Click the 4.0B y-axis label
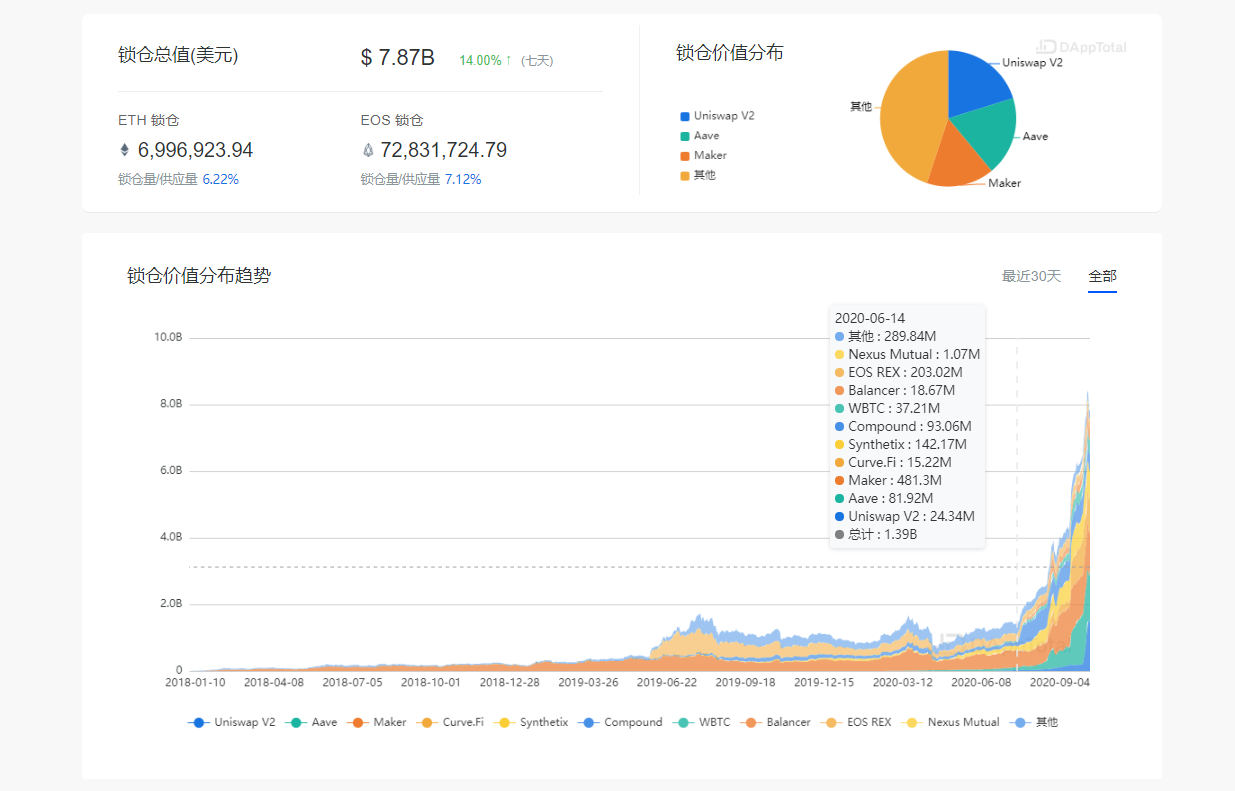1235x791 pixels. click(x=170, y=537)
